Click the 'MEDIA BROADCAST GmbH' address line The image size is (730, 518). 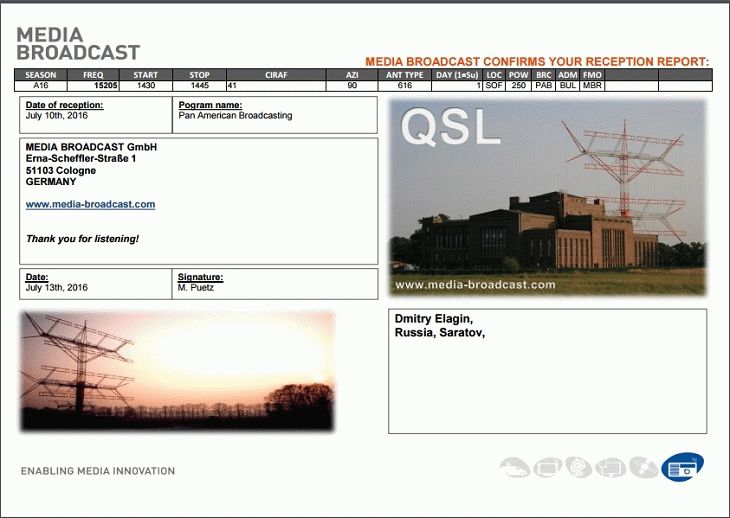pos(91,147)
